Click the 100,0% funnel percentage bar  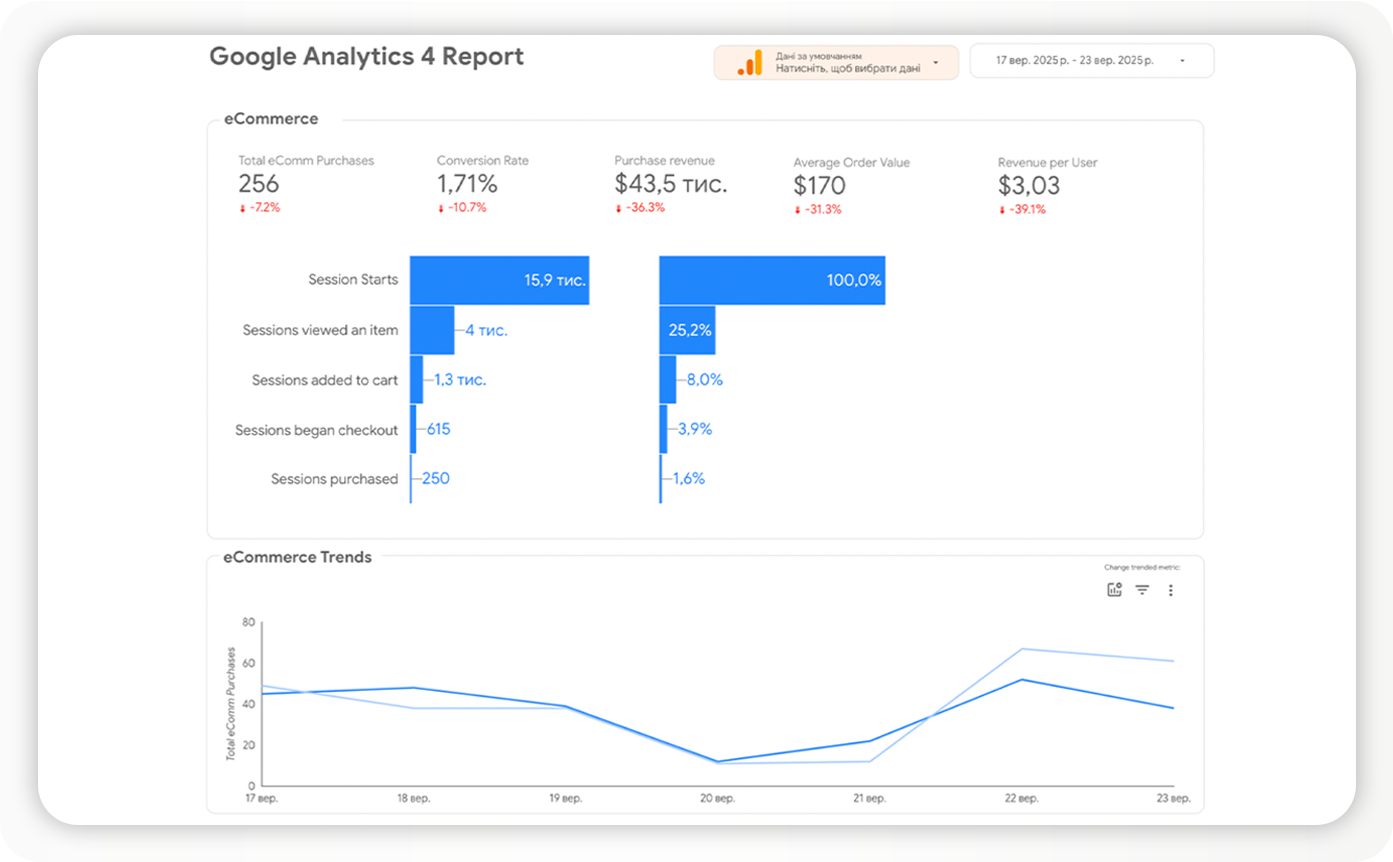click(771, 280)
